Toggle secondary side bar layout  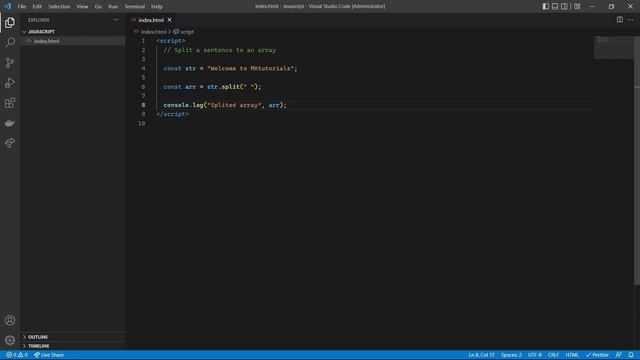coord(564,6)
